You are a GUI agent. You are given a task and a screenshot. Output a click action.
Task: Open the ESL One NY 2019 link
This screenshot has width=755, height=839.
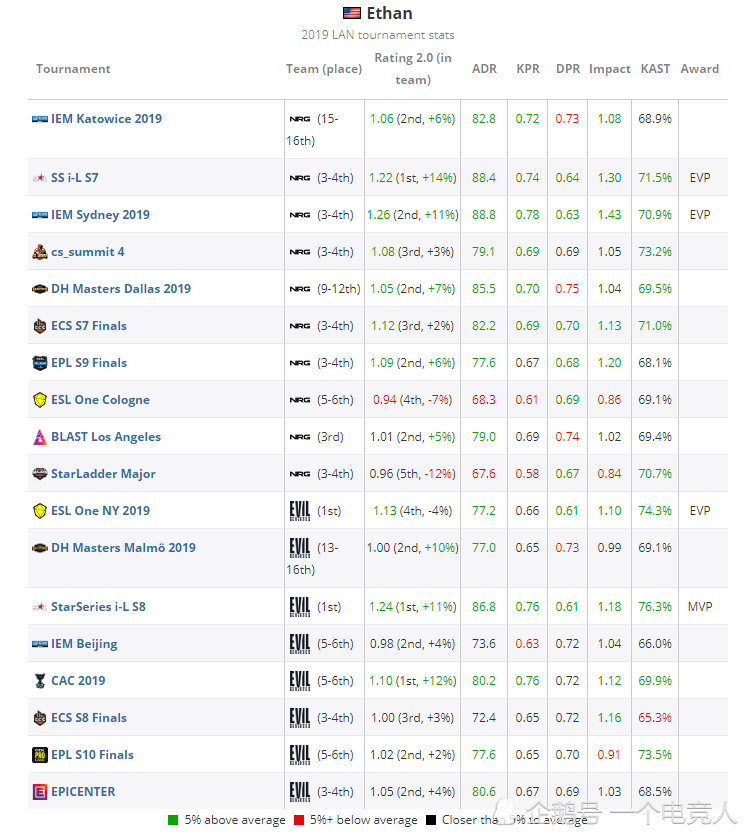pyautogui.click(x=100, y=511)
